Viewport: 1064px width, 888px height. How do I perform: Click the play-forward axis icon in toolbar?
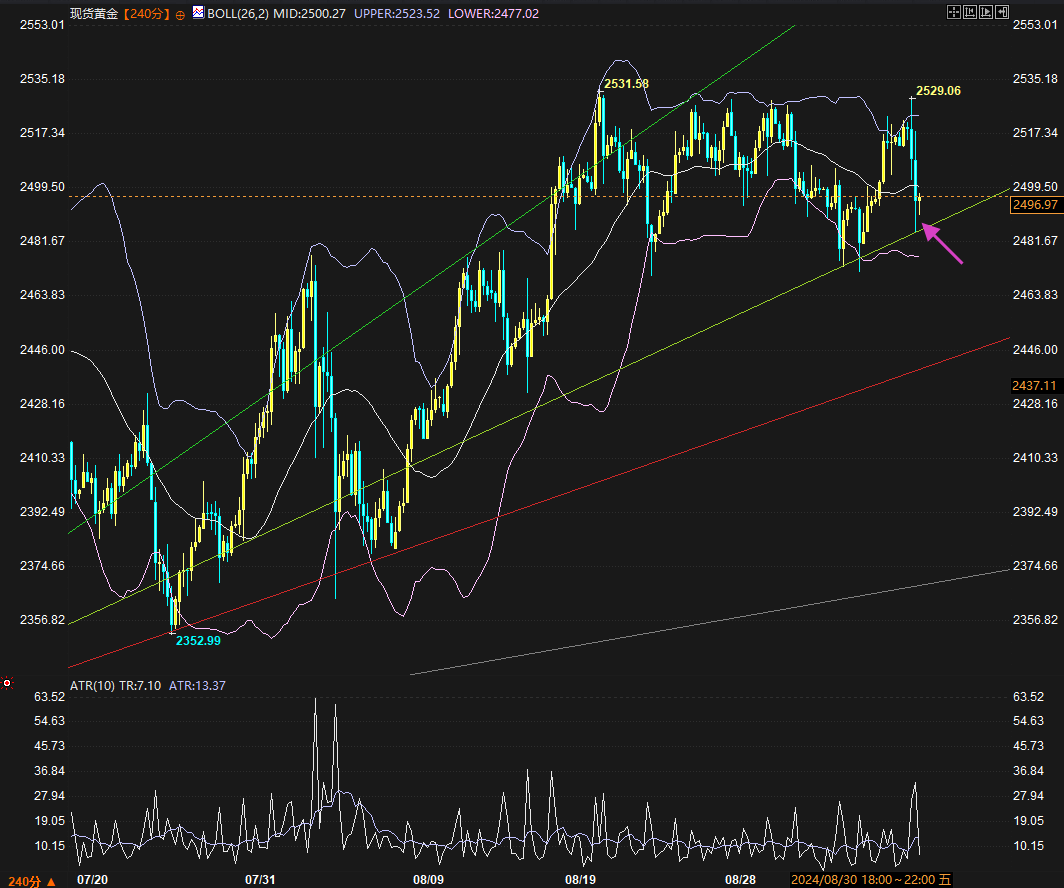coord(987,12)
